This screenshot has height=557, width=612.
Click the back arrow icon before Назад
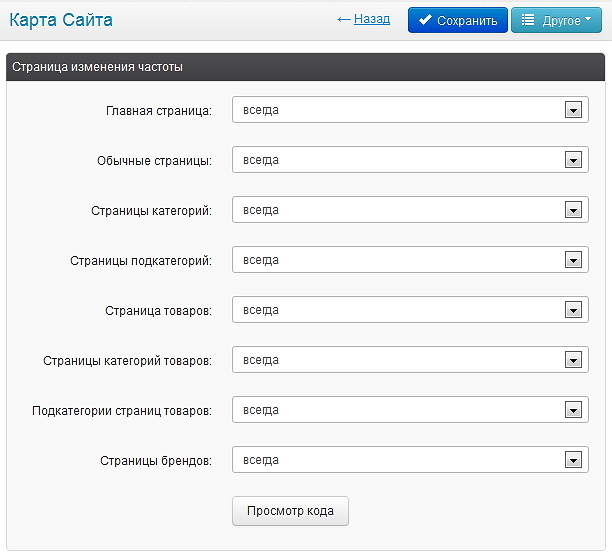(x=344, y=20)
